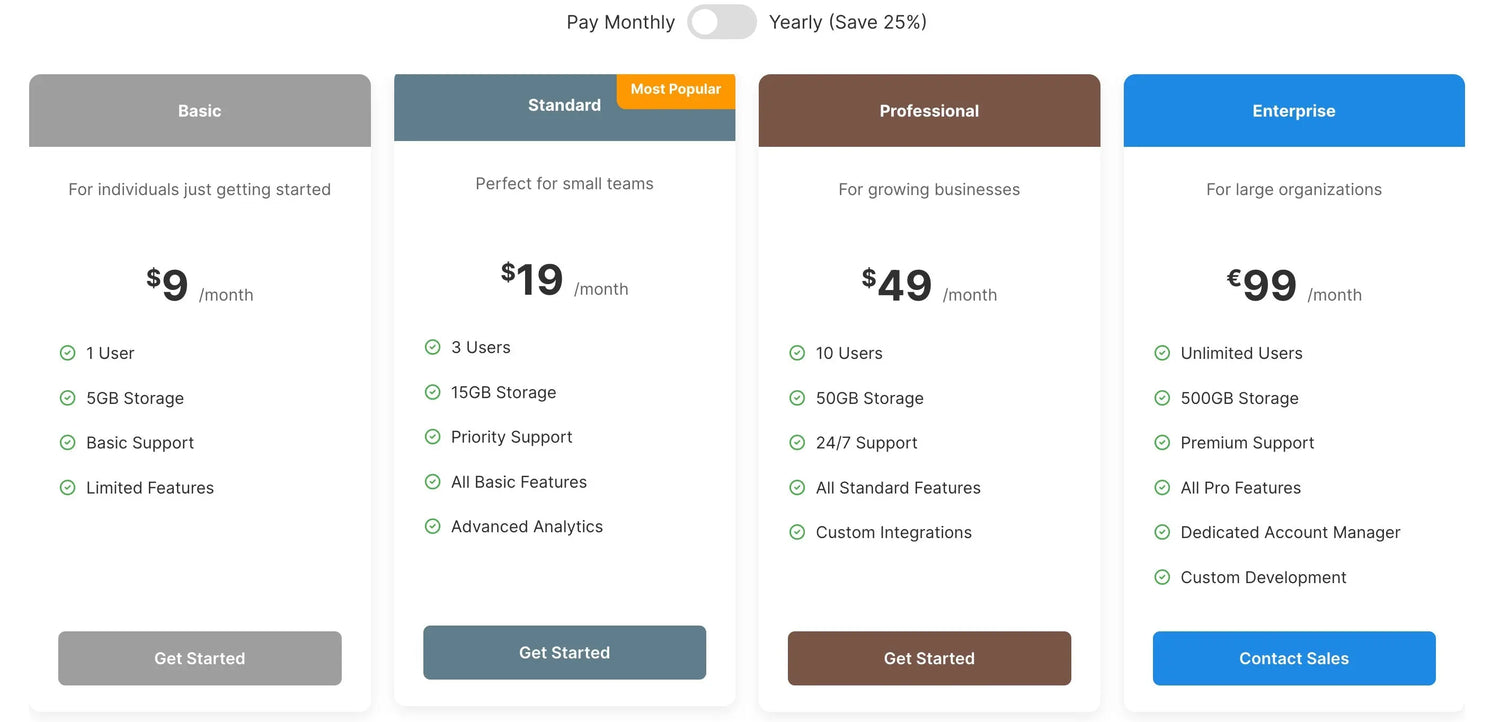Click the Yearly (Save 25%) label

pyautogui.click(x=847, y=21)
